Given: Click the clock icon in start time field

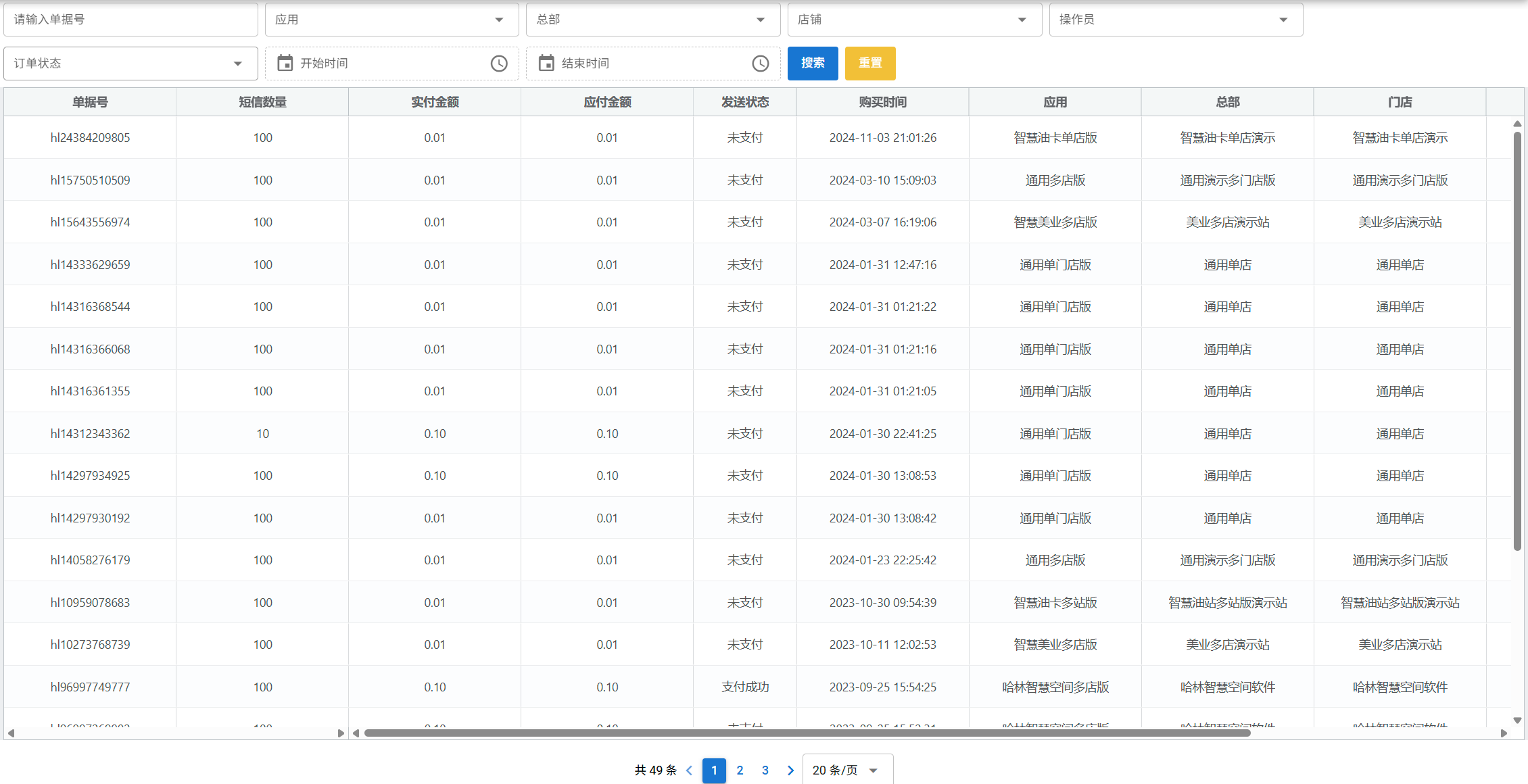Looking at the screenshot, I should tap(499, 64).
